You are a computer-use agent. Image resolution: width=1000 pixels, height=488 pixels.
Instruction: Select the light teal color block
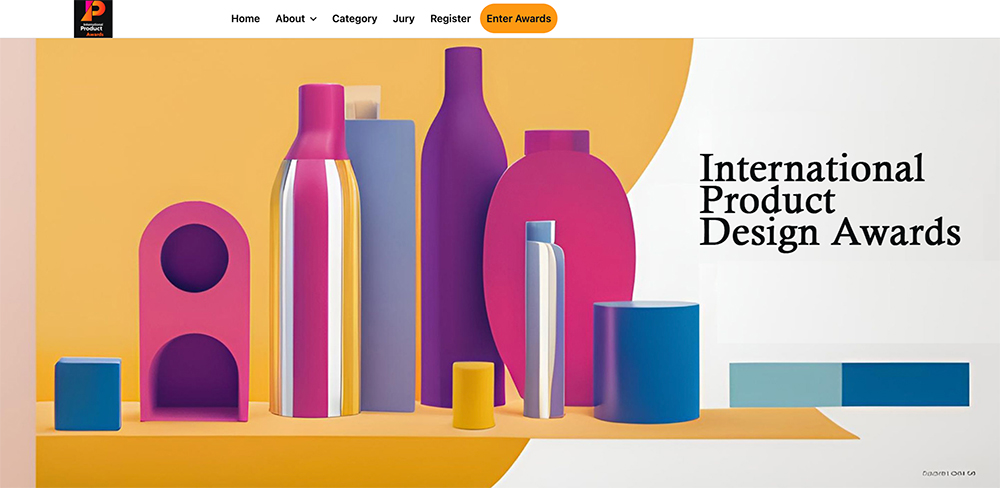786,385
